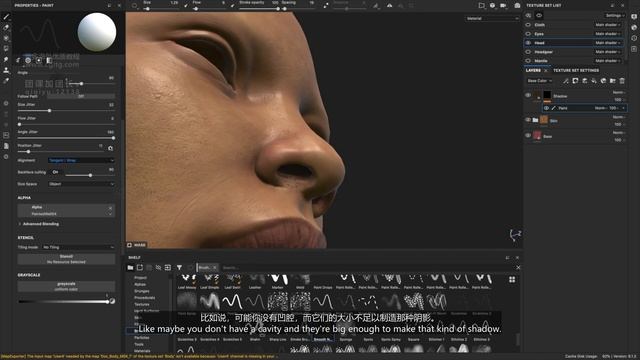Select the Particles shelf category
This screenshot has height=360, width=640.
pos(142,338)
